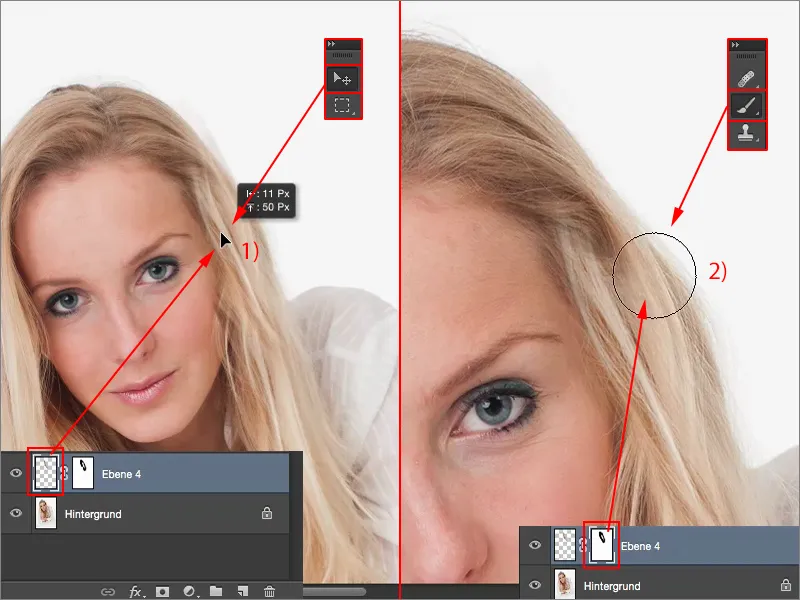Screen dimensions: 800x600
Task: Collapse the right screenshot's toolbar with double arrows
Action: 735,45
